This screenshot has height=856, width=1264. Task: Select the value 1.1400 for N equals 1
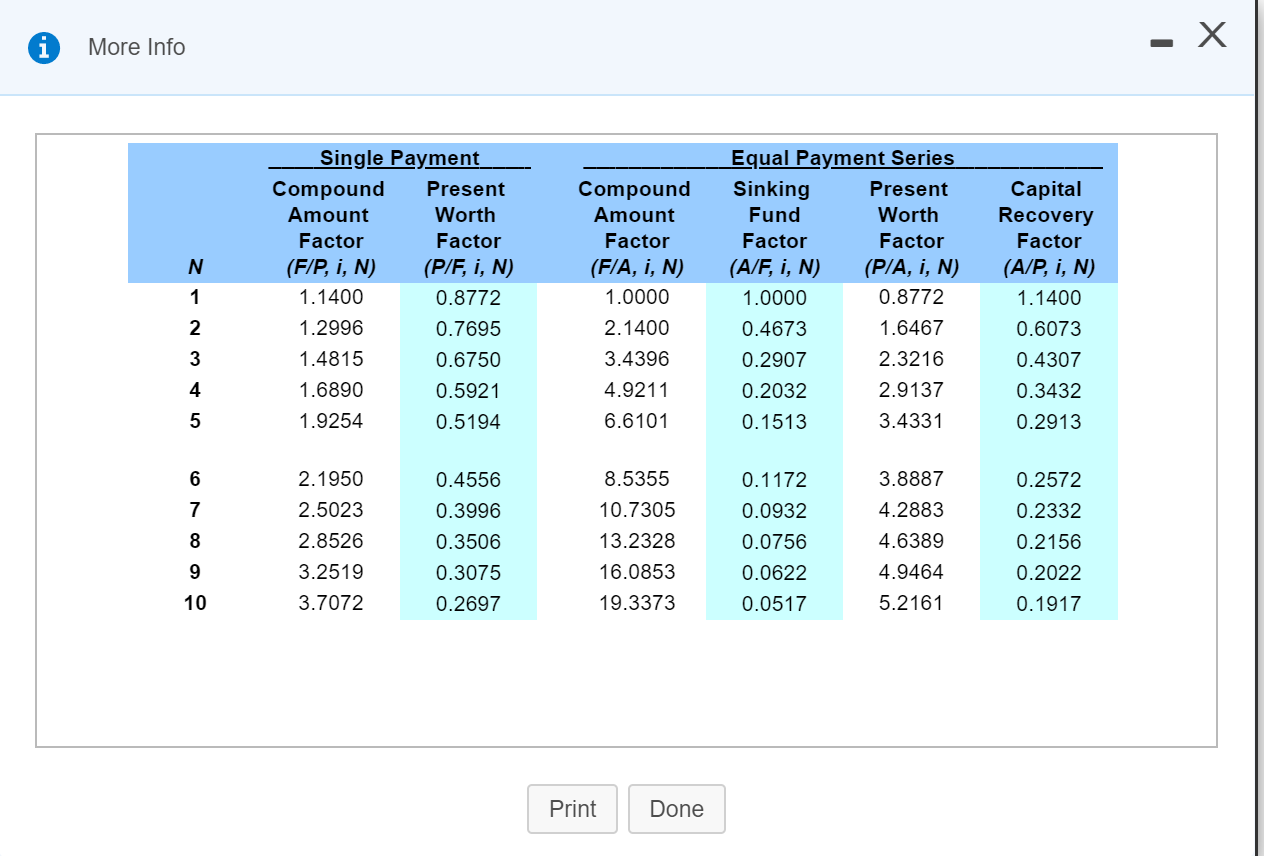point(330,297)
